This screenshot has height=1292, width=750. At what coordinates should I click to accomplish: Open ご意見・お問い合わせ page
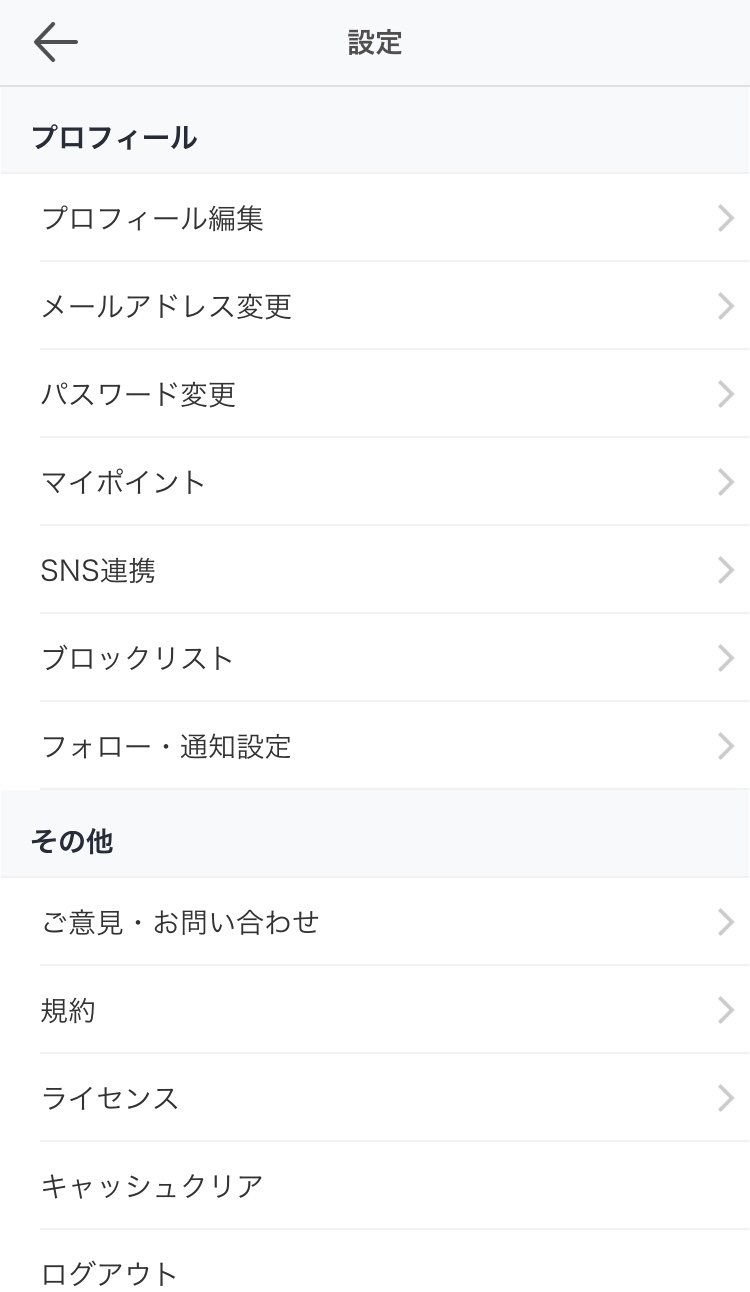click(180, 922)
